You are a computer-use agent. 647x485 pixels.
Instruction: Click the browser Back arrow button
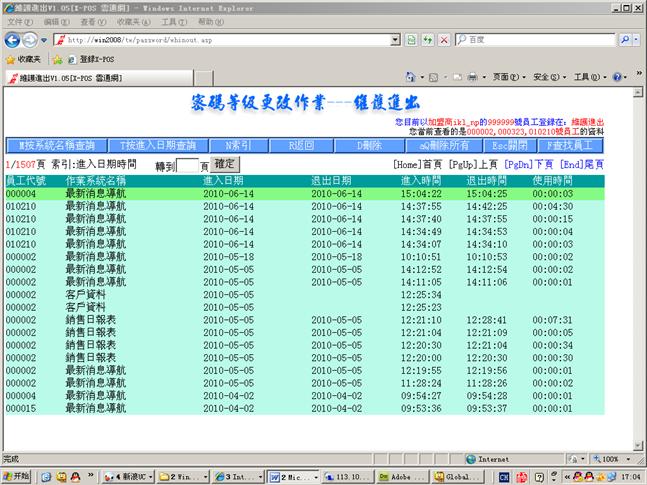(13, 40)
